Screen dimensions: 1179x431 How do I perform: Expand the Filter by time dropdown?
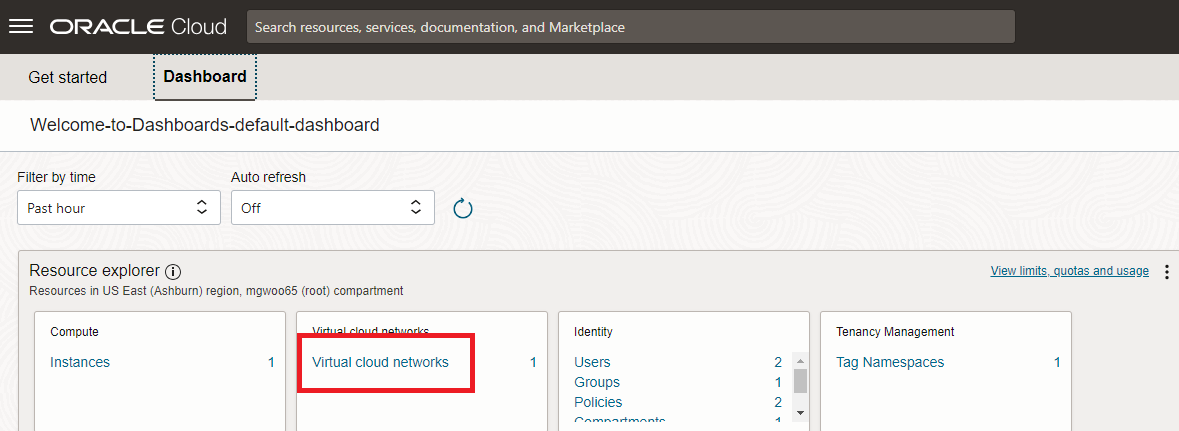118,208
